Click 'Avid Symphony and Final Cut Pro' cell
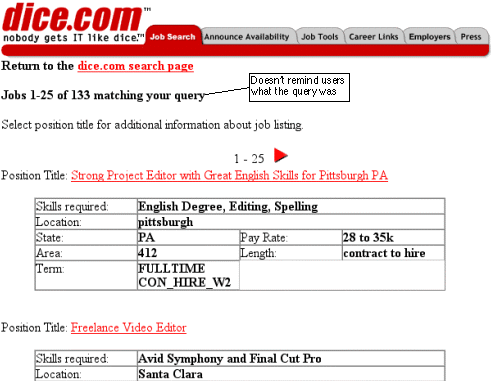Viewport: 491px width, 381px height. pyautogui.click(x=291, y=359)
